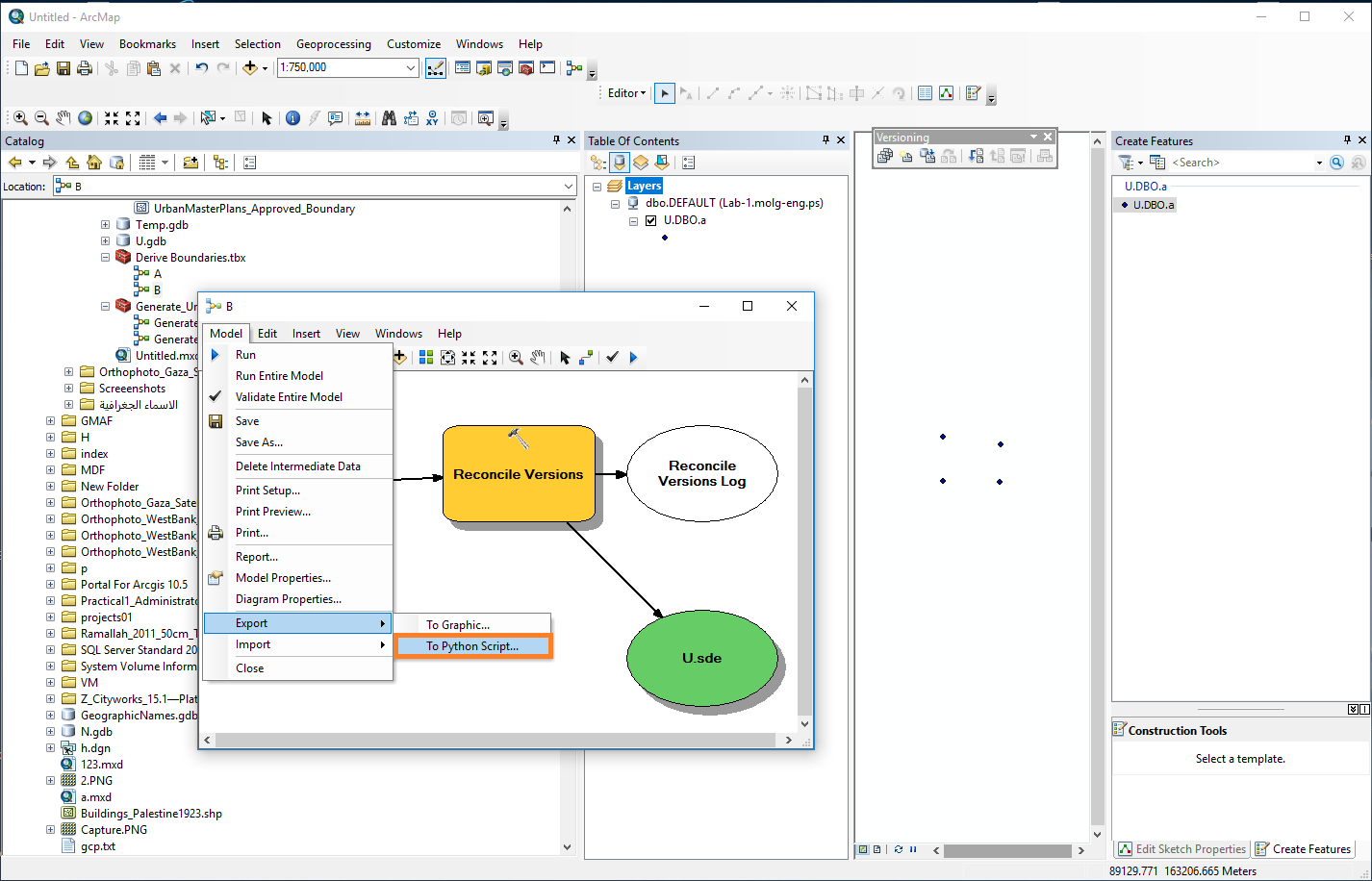
Task: Open the ModelBuilder window from the toolbar
Action: (x=574, y=68)
